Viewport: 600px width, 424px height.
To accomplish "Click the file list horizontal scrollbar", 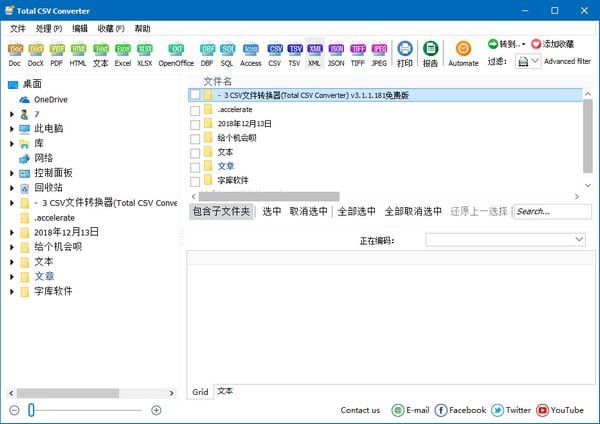I will pyautogui.click(x=269, y=196).
